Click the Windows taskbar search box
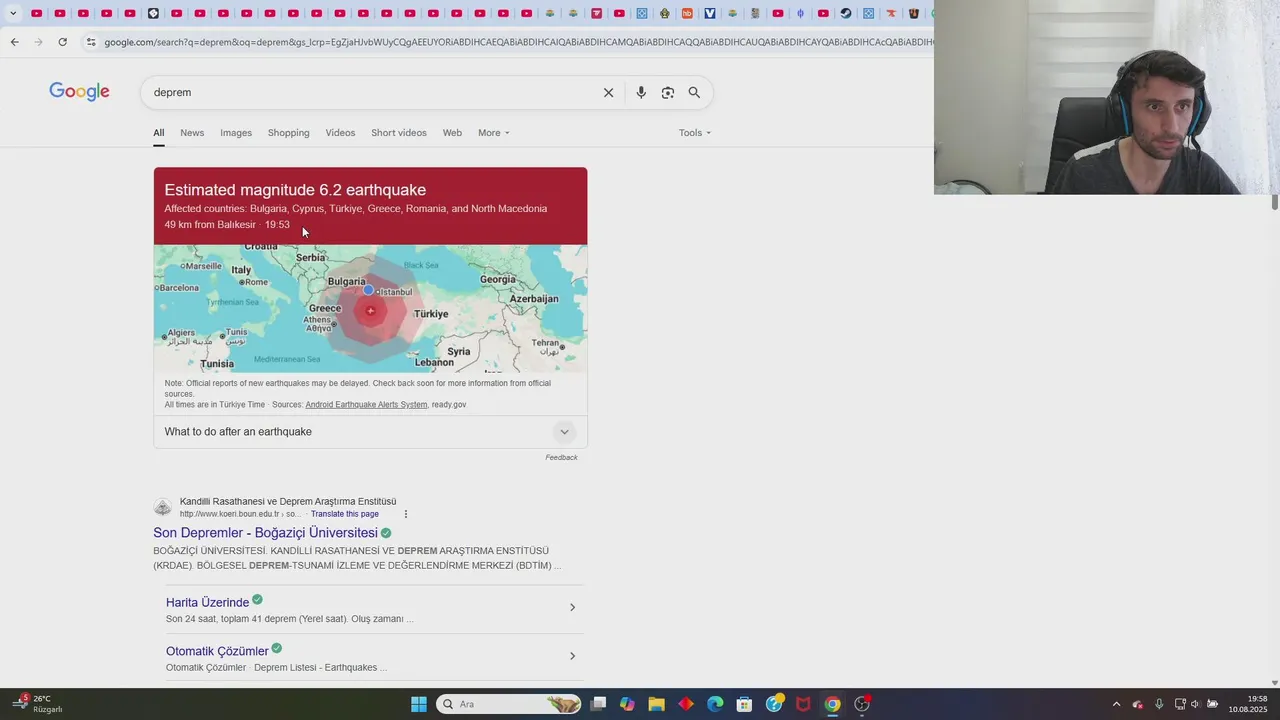Viewport: 1280px width, 720px height. [510, 704]
